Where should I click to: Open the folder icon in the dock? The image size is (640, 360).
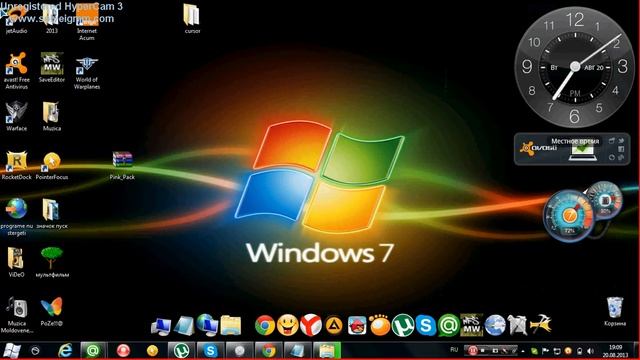[231, 326]
